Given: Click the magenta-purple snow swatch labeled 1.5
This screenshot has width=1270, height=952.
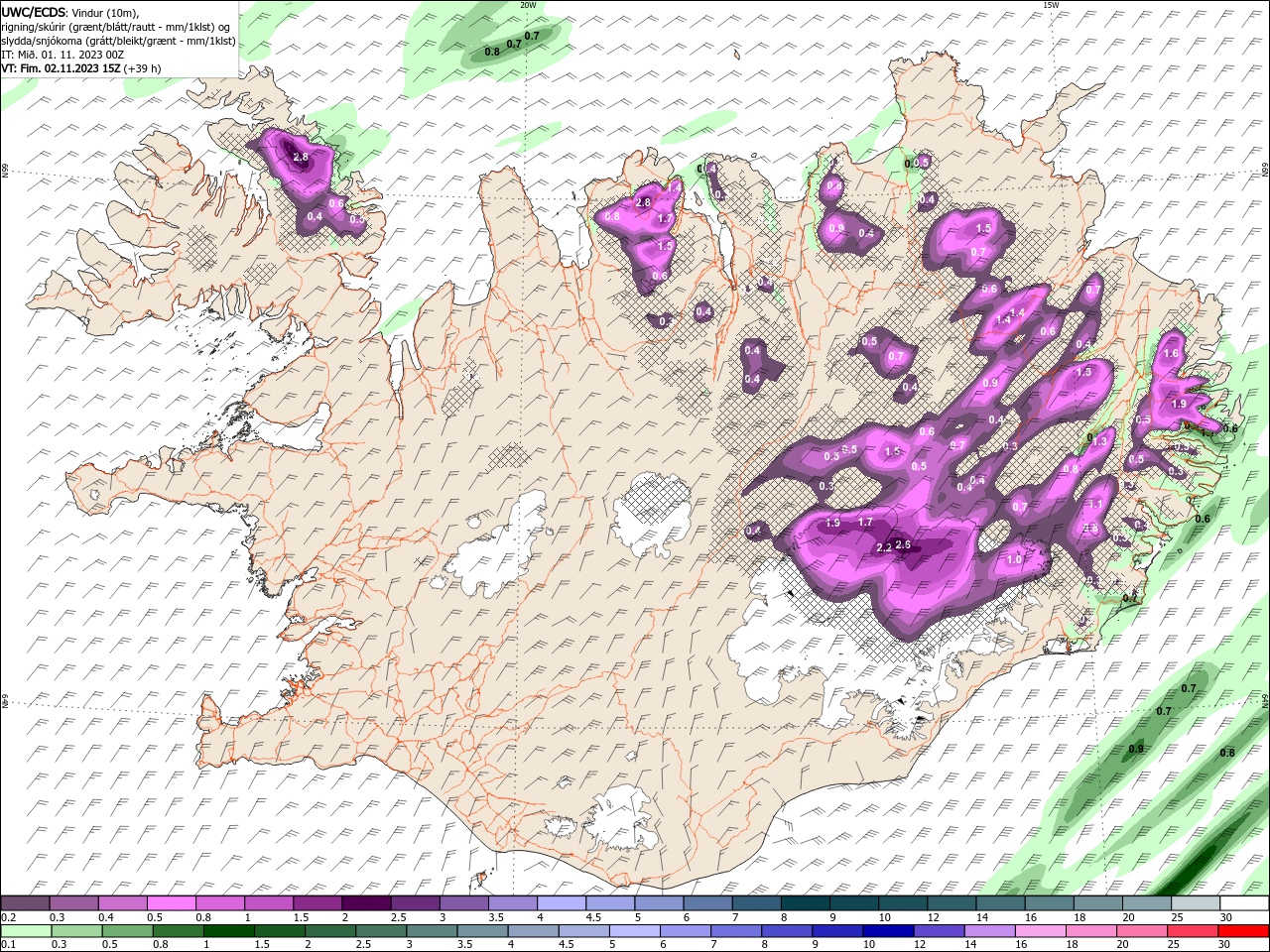Looking at the screenshot, I should click(x=317, y=903).
